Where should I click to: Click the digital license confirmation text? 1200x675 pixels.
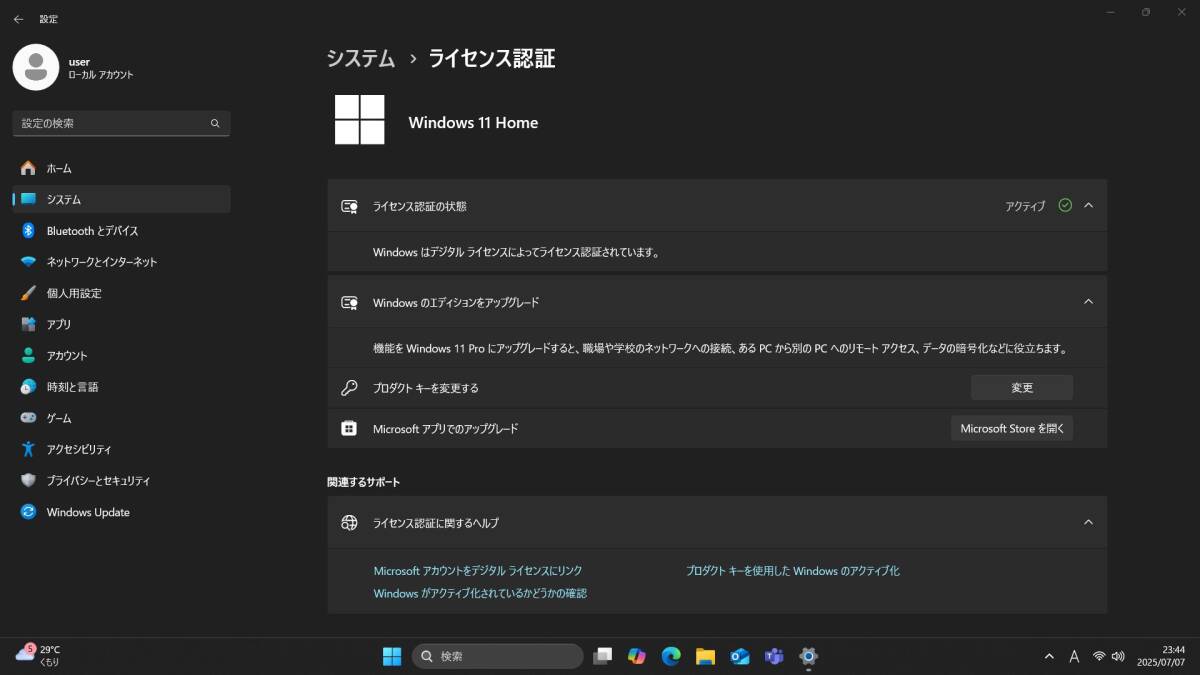pos(516,252)
